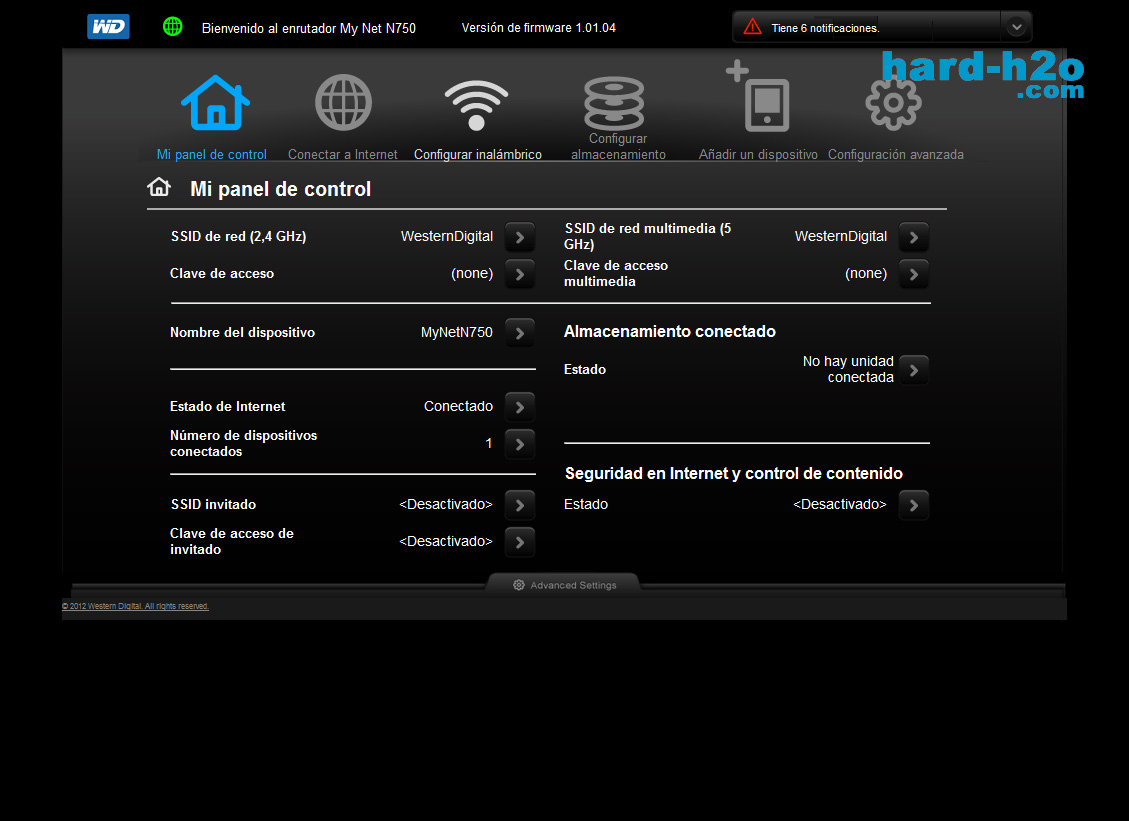Click the Almacenamiento conectado heading
This screenshot has height=821, width=1129.
[670, 331]
